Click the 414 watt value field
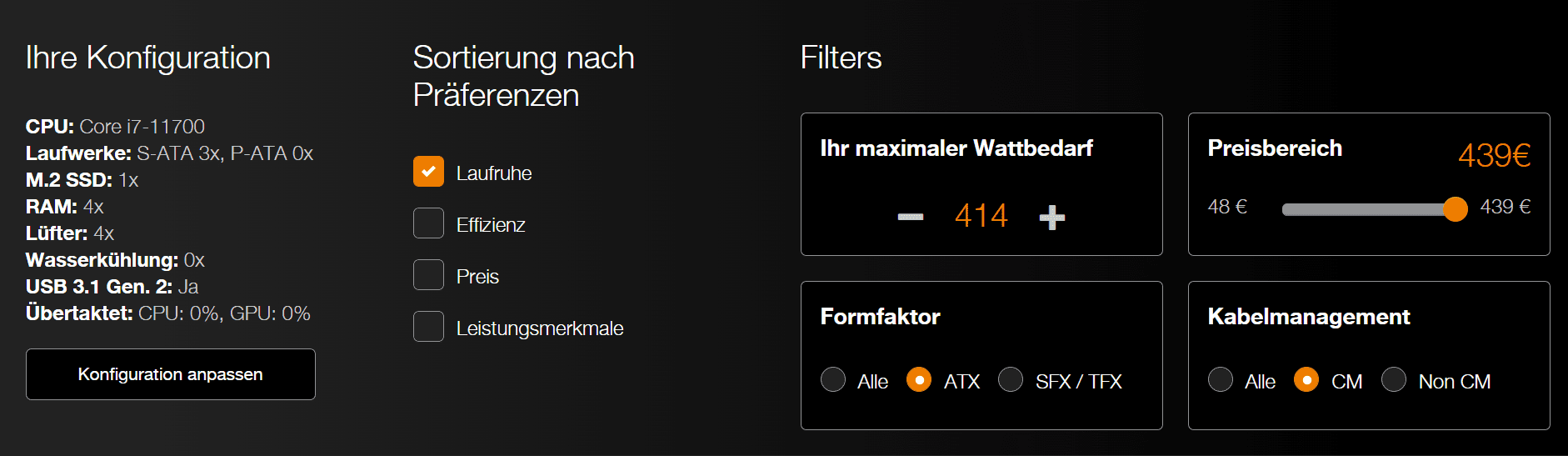1568x456 pixels. click(981, 216)
